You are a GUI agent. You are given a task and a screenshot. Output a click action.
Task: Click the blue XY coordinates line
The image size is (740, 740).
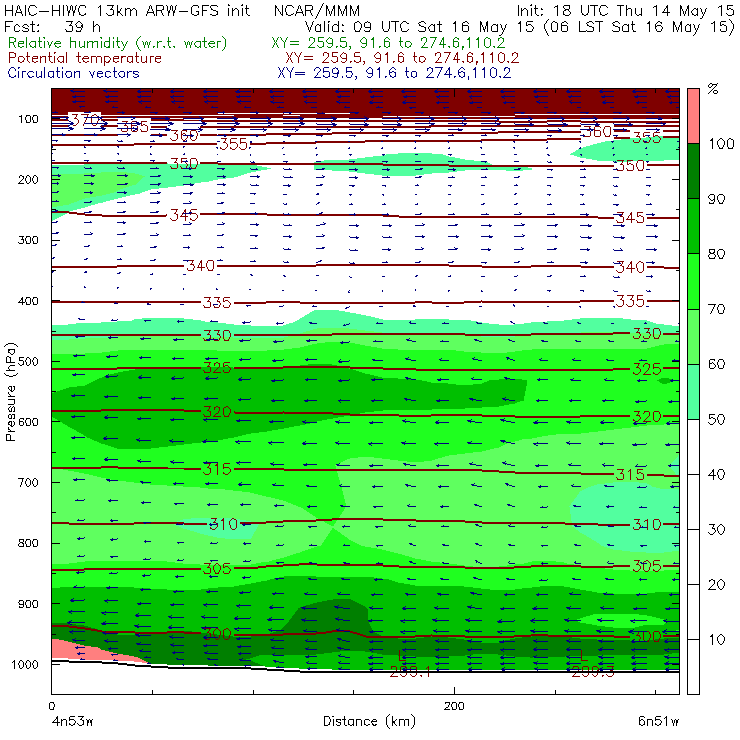(394, 73)
